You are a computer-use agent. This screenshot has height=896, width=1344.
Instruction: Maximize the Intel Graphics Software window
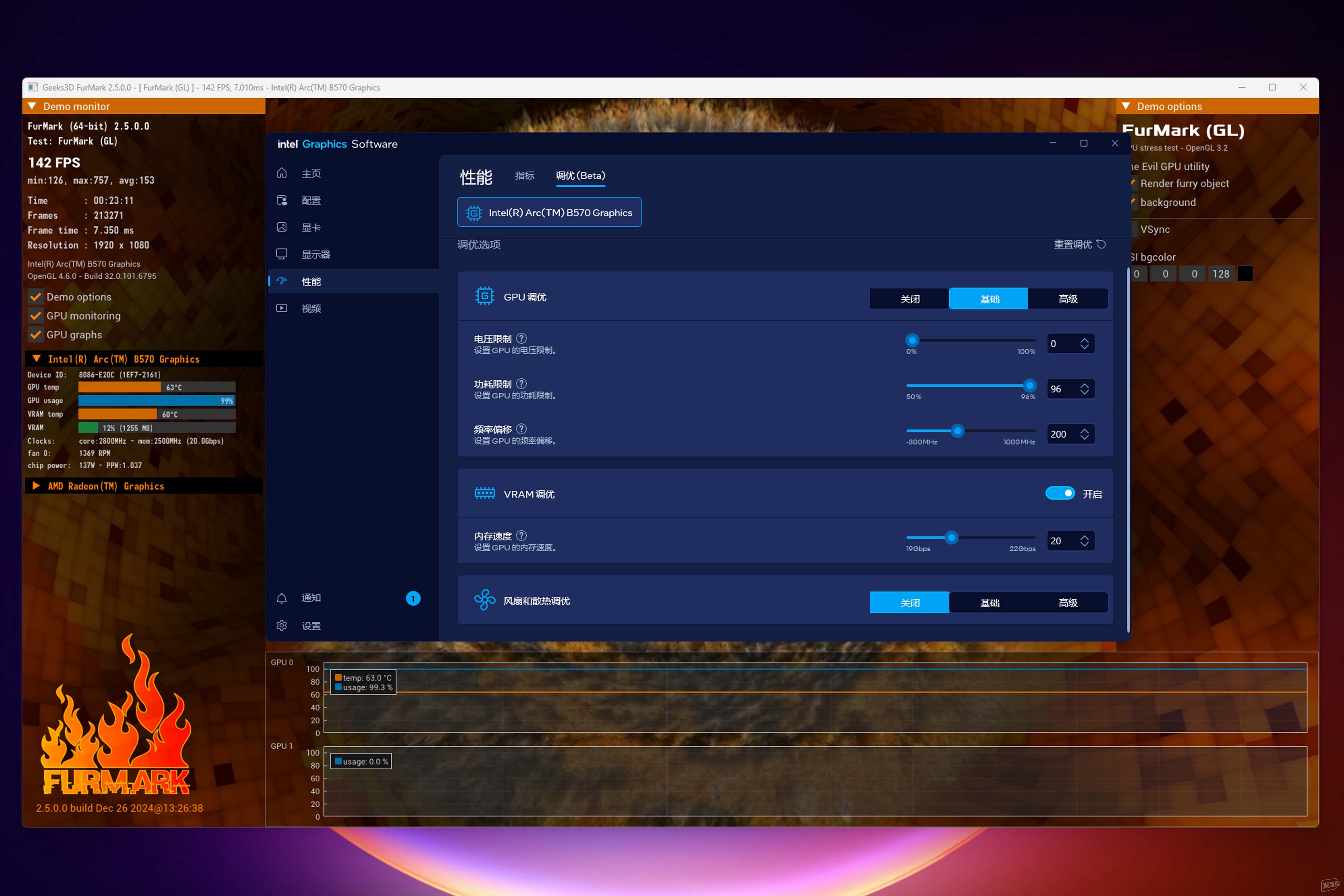tap(1083, 143)
